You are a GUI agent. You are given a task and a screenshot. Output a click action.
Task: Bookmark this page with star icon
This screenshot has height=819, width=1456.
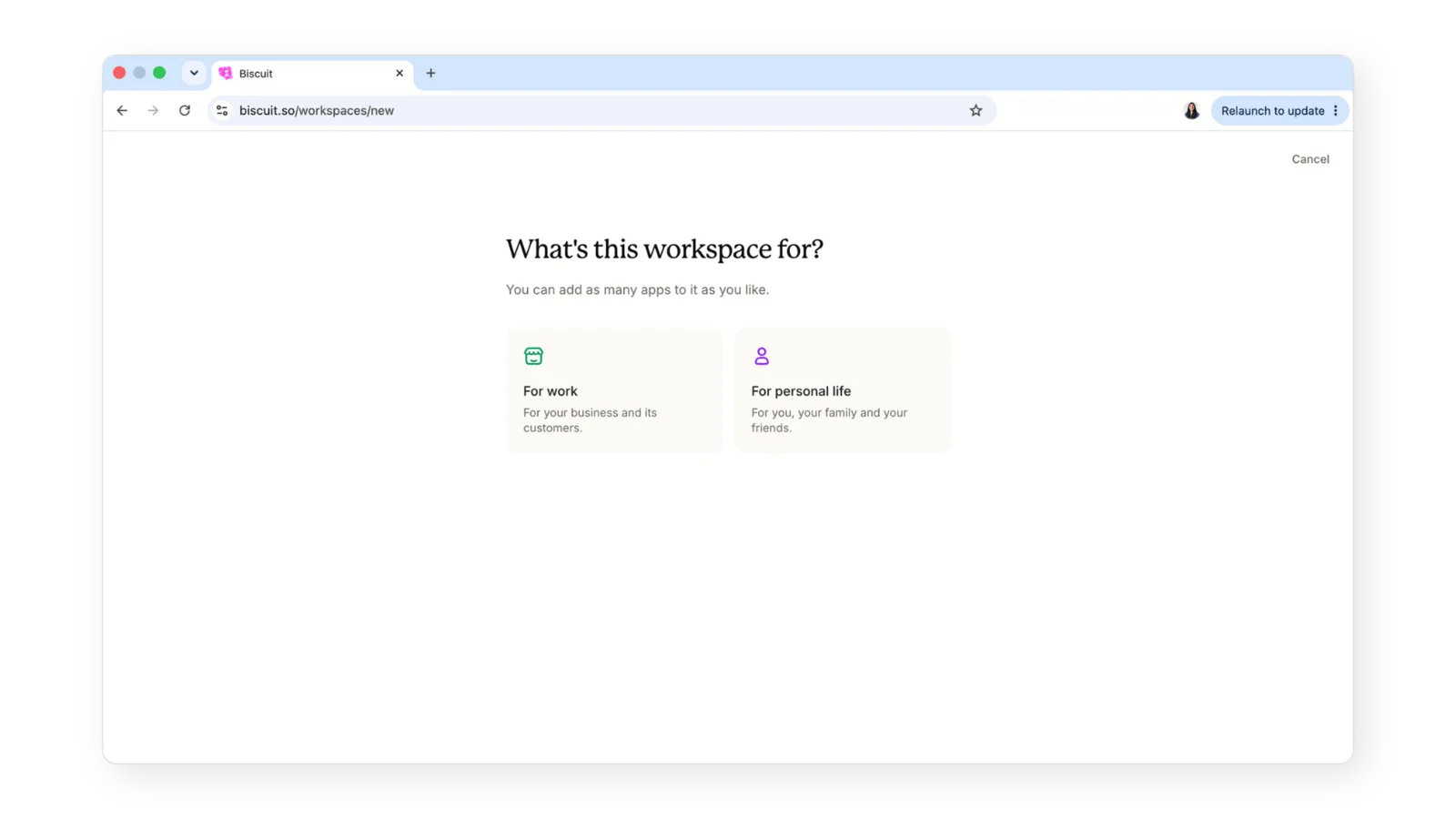[976, 110]
